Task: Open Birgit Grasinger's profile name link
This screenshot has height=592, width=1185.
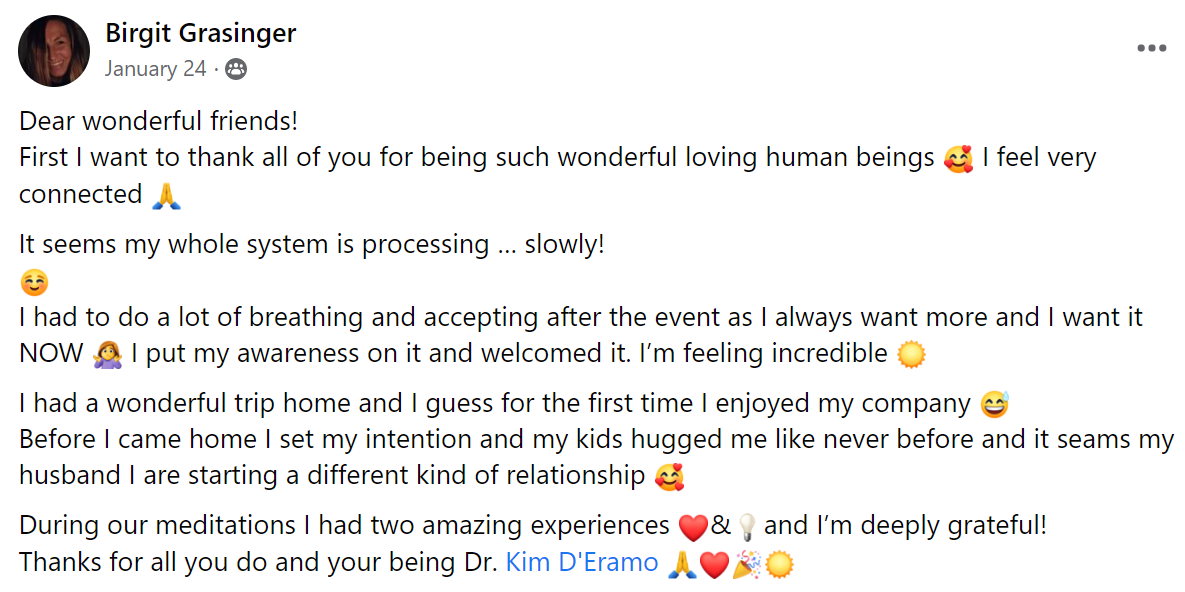Action: (x=200, y=34)
